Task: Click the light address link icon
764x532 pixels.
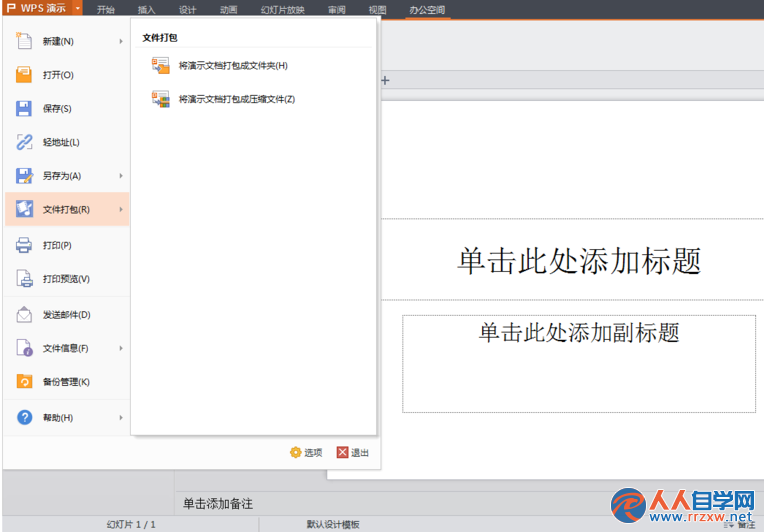Action: (23, 142)
